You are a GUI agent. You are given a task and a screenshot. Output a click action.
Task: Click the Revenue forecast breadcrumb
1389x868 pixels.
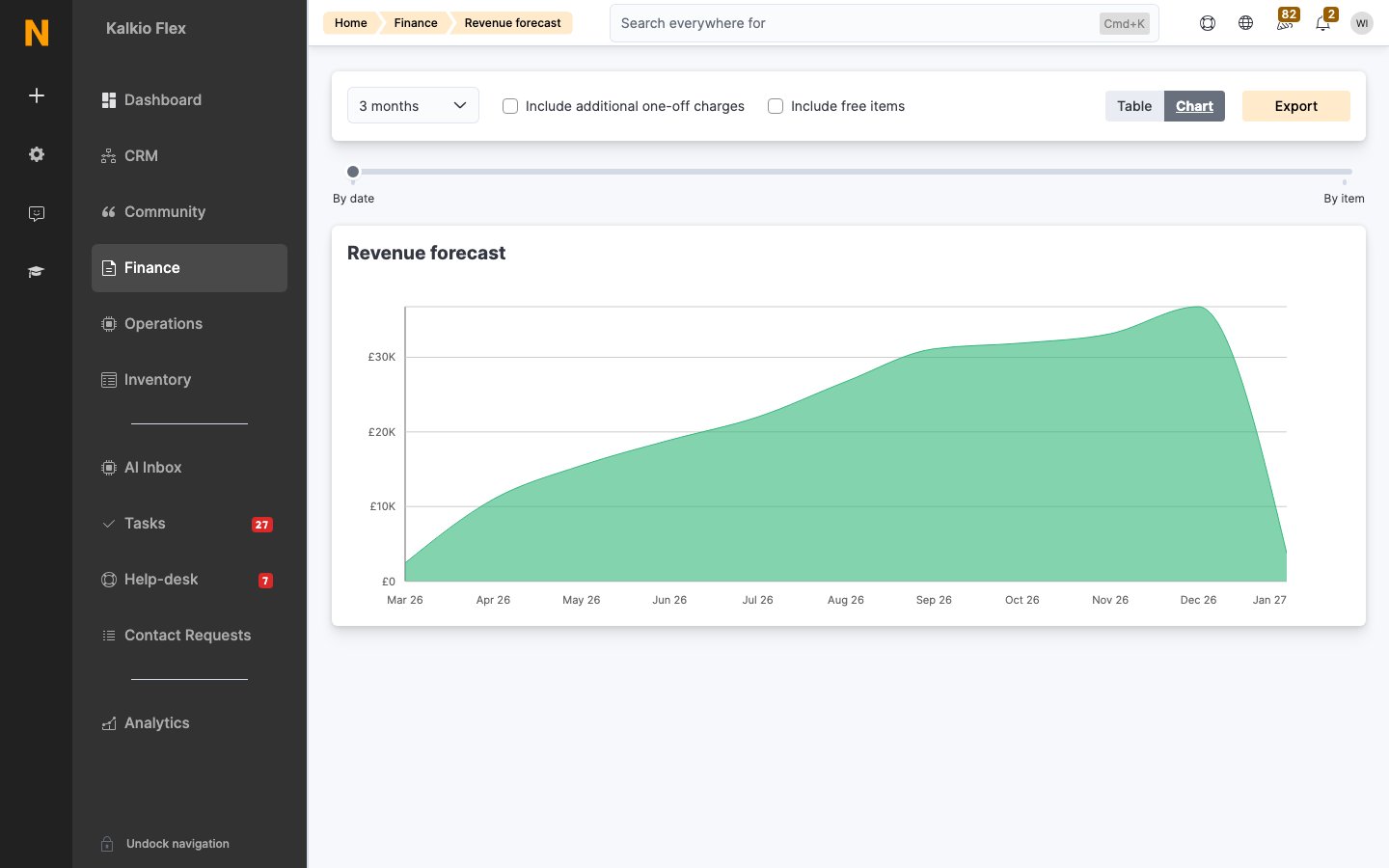[x=512, y=23]
